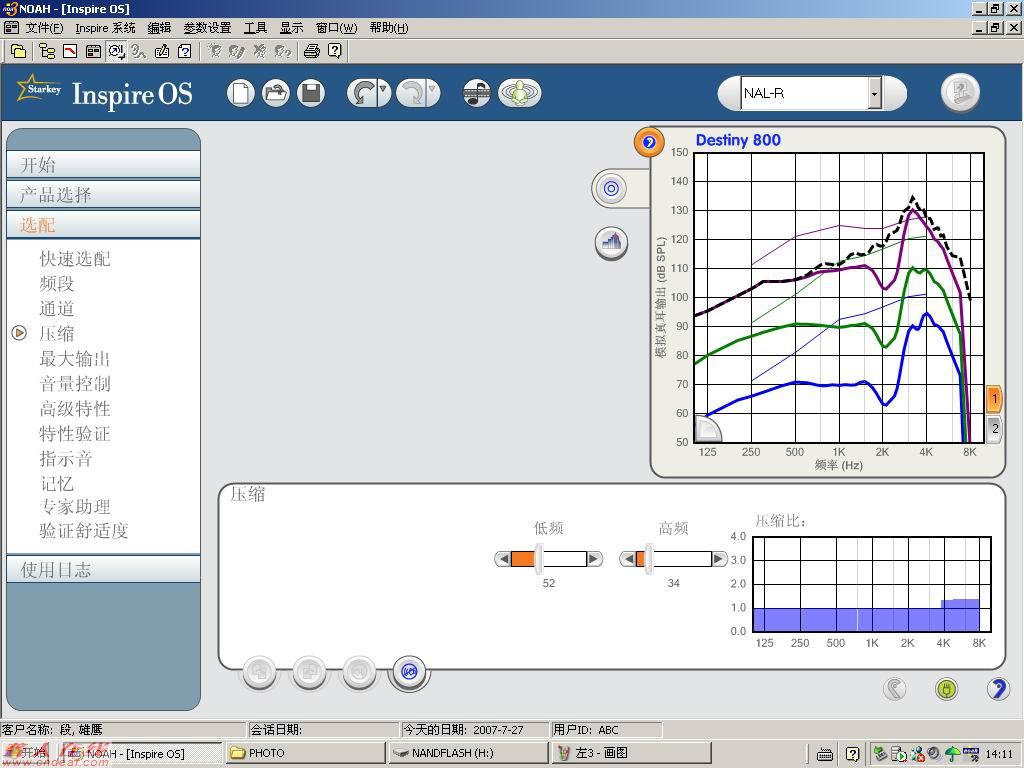Image resolution: width=1024 pixels, height=768 pixels.
Task: Select memory 1 orange tab
Action: click(994, 398)
